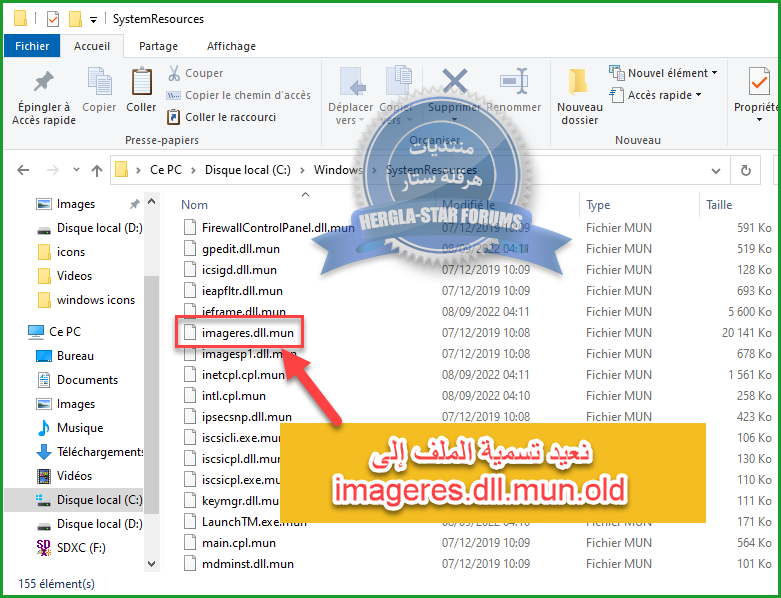
Task: Switch to Accueil tab
Action: coord(92,46)
